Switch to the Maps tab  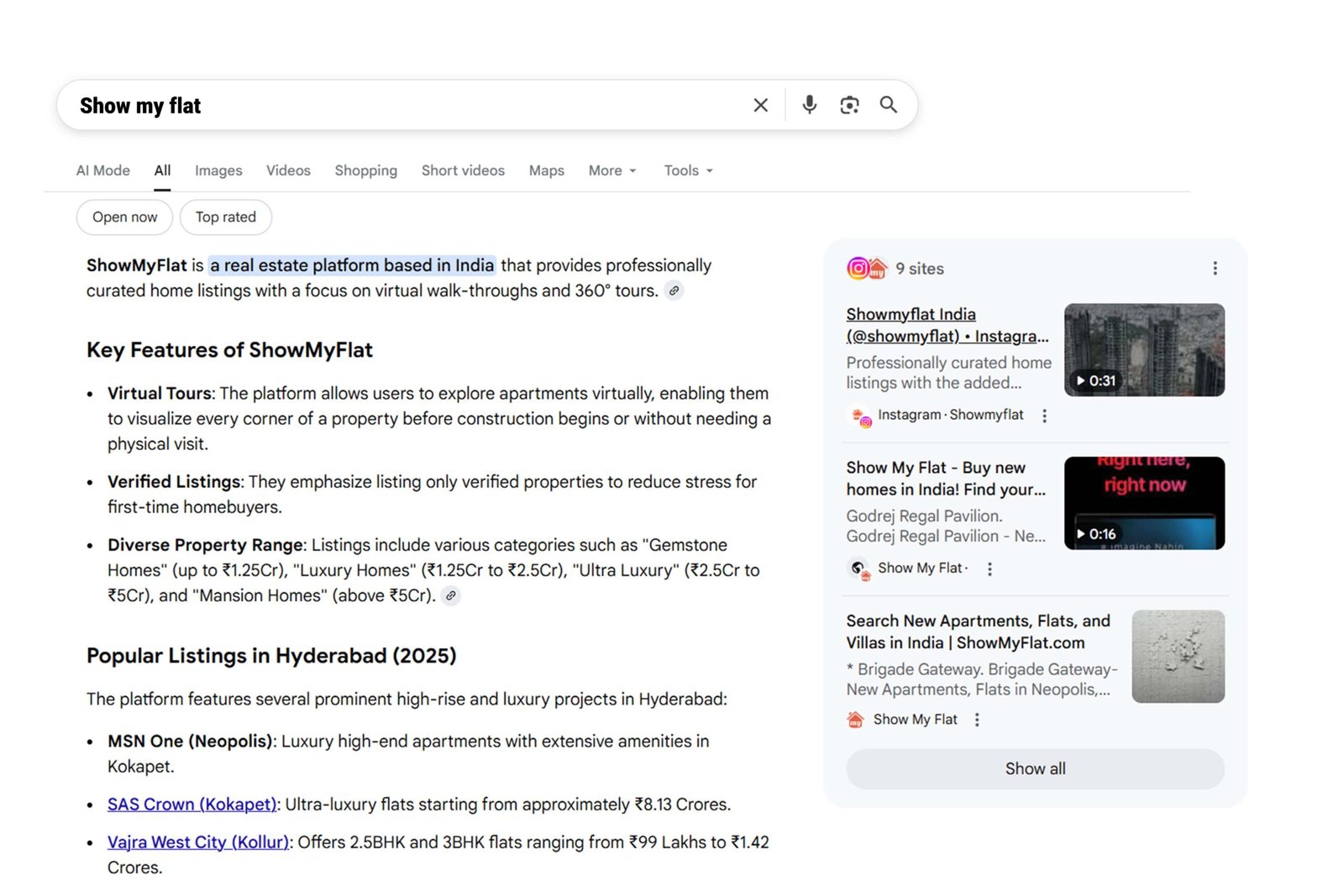point(546,170)
